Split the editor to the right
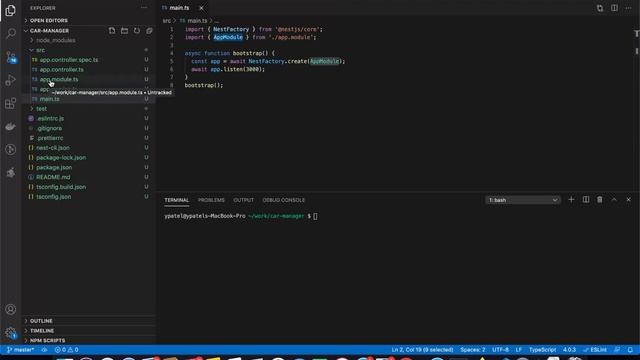The image size is (640, 360). (x=614, y=8)
